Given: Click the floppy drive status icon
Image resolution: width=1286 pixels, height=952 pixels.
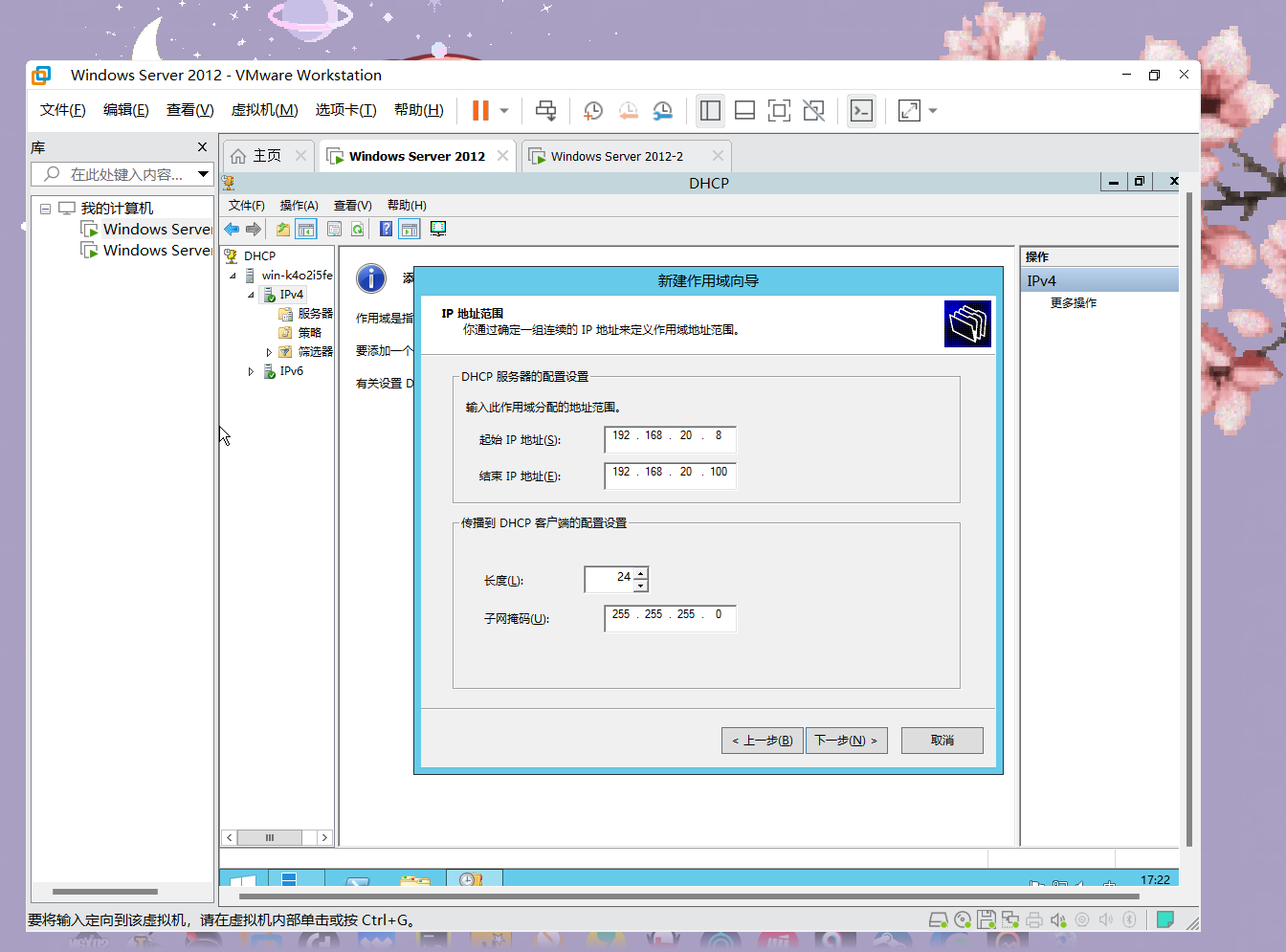Looking at the screenshot, I should [x=987, y=919].
